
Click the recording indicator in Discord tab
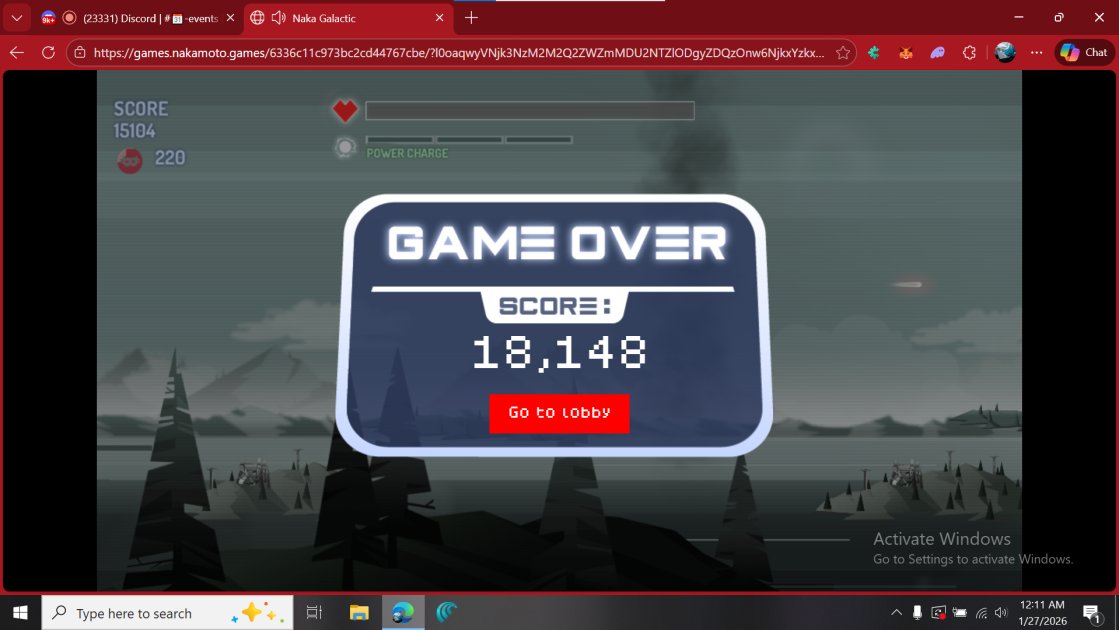click(x=69, y=18)
